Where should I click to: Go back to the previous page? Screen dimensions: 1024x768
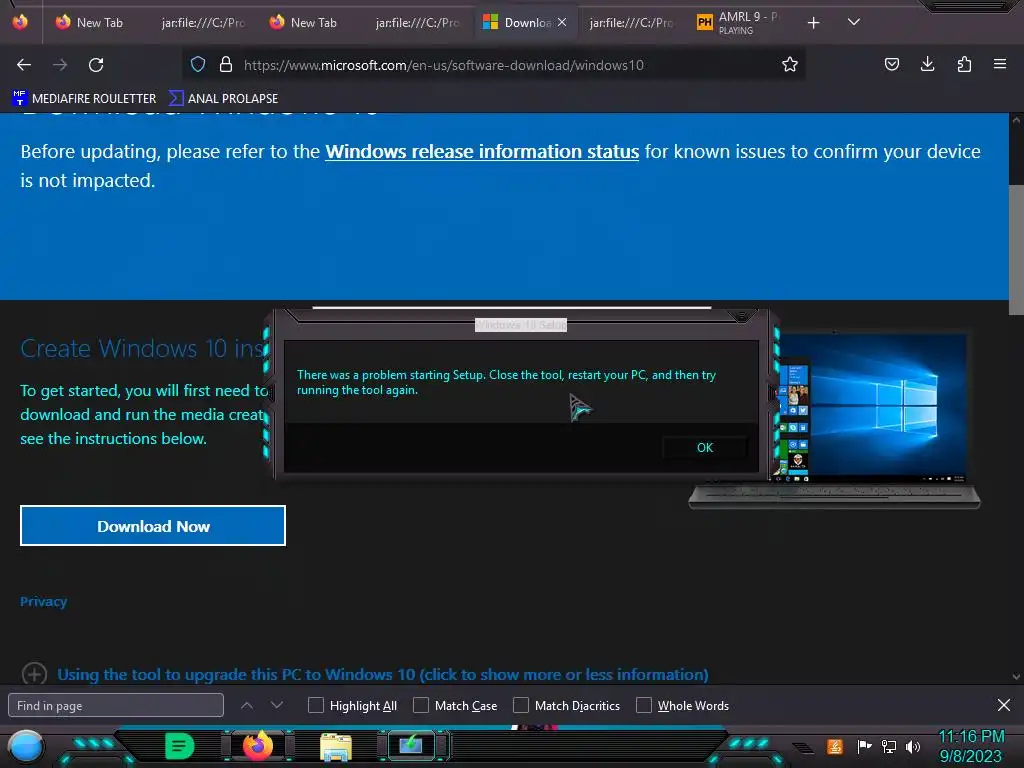tap(24, 65)
